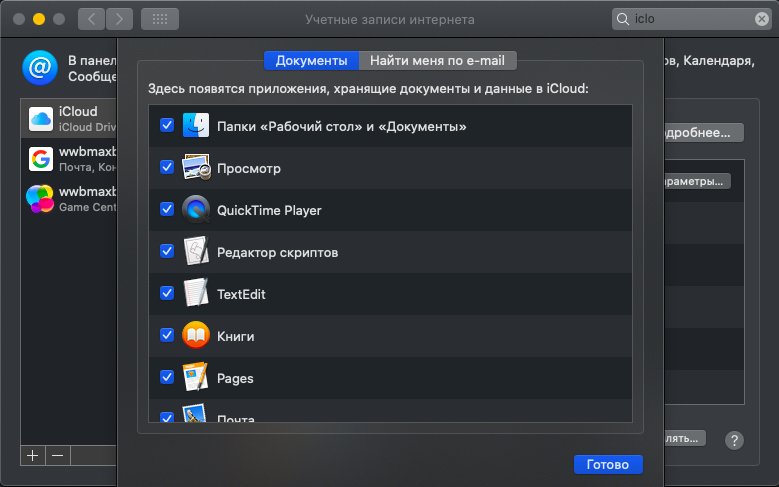
Task: Click the Finder icon for Desktop and Documents folders
Action: pyautogui.click(x=196, y=125)
